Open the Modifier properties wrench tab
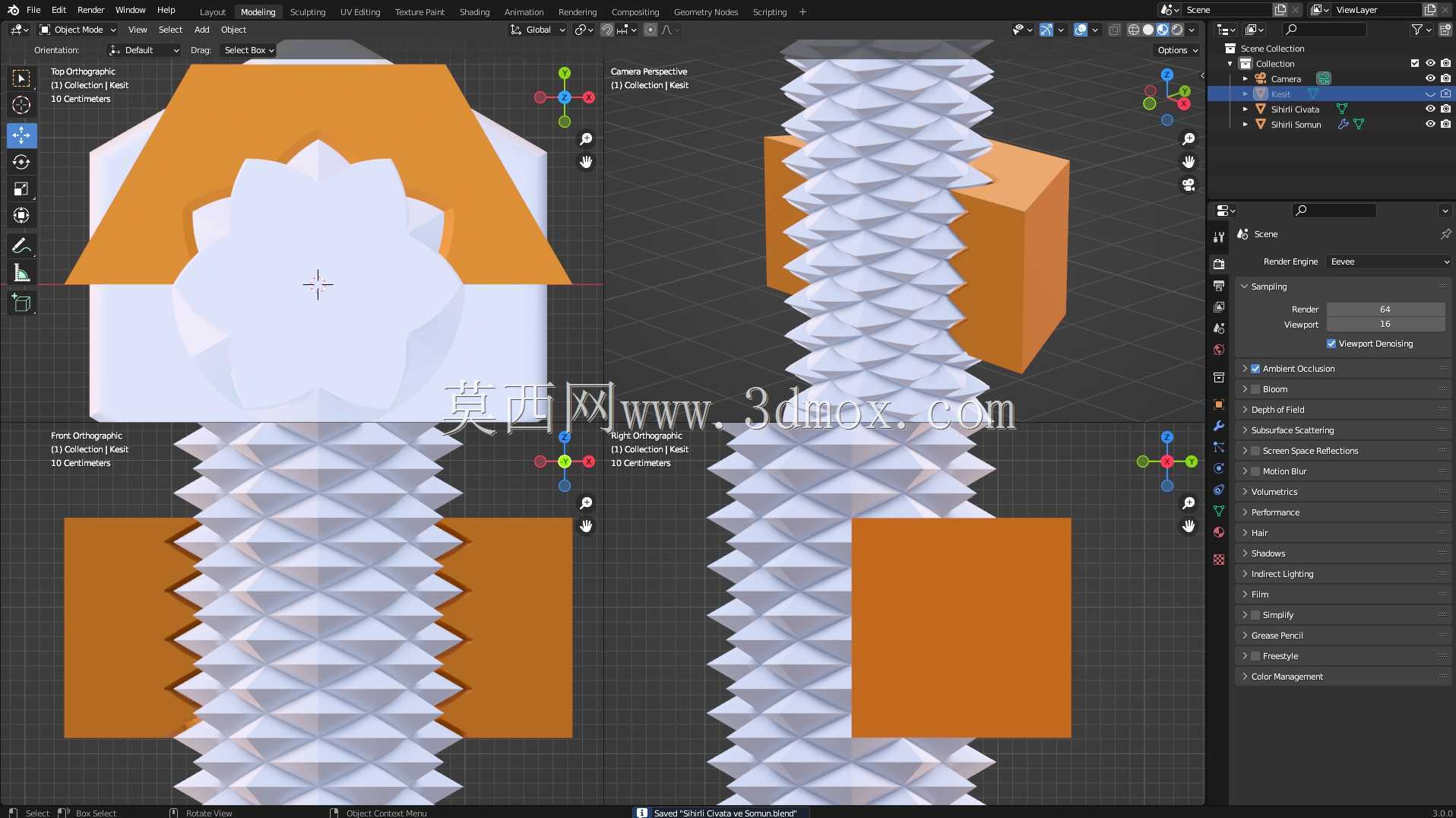This screenshot has width=1456, height=818. coord(1219,426)
